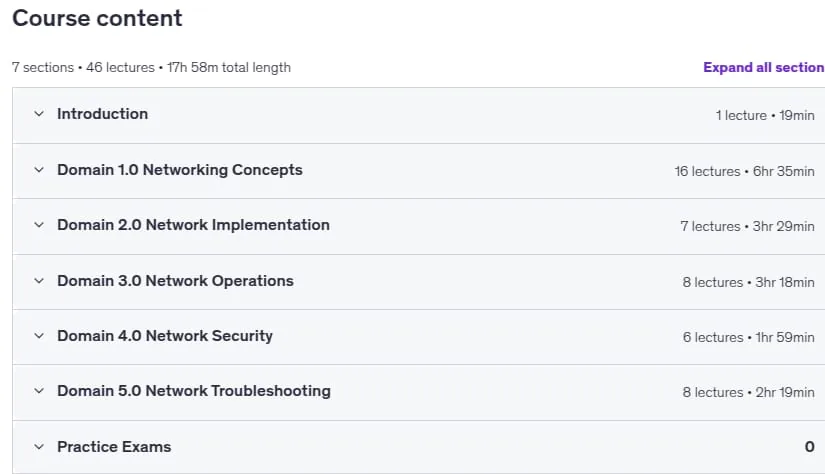The width and height of the screenshot is (825, 474).
Task: Expand Domain 1.0 Networking Concepts chevron
Action: 39,170
